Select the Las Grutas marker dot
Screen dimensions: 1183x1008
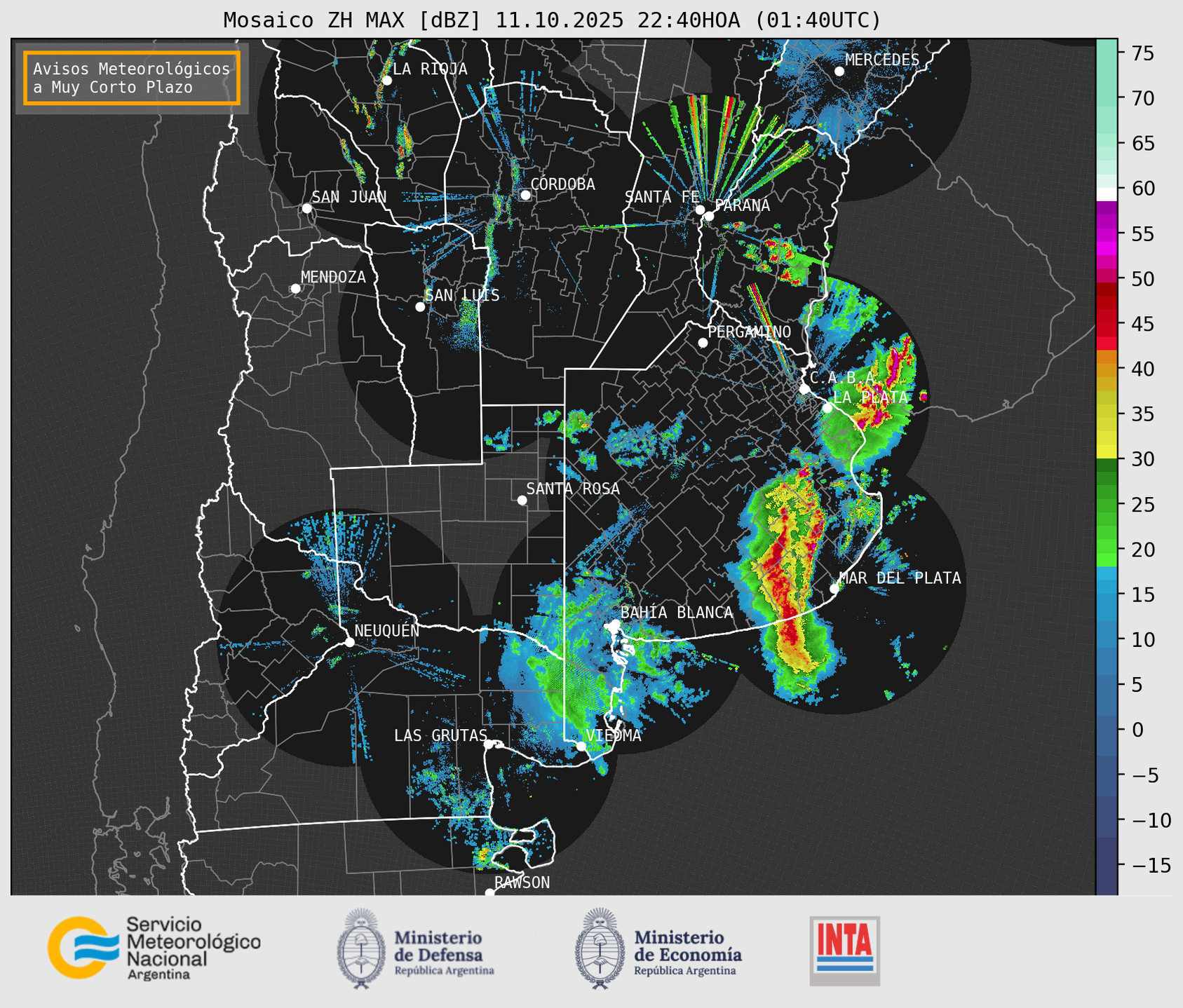tap(489, 744)
